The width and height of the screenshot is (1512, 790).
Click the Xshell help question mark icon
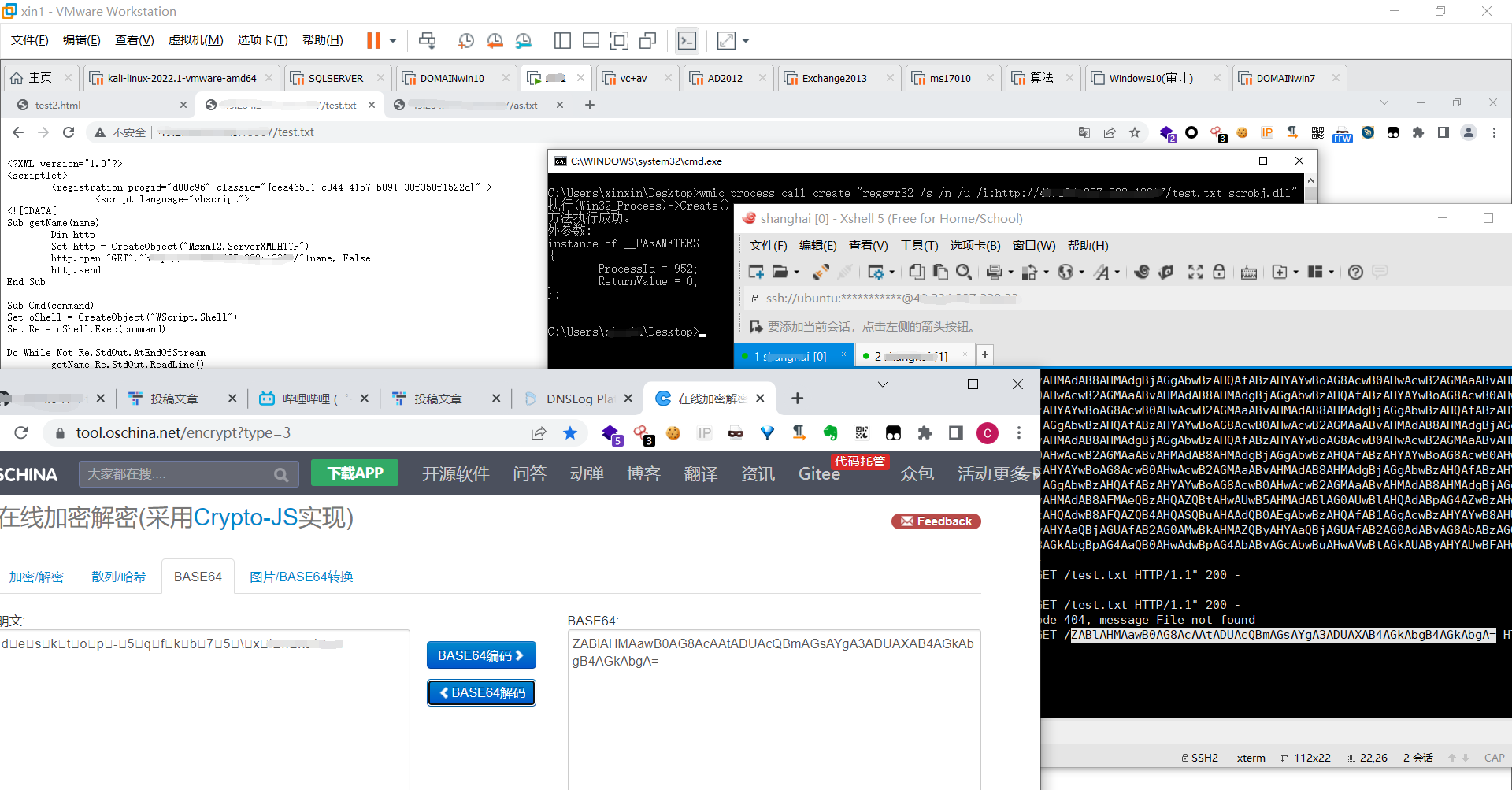coord(1355,272)
